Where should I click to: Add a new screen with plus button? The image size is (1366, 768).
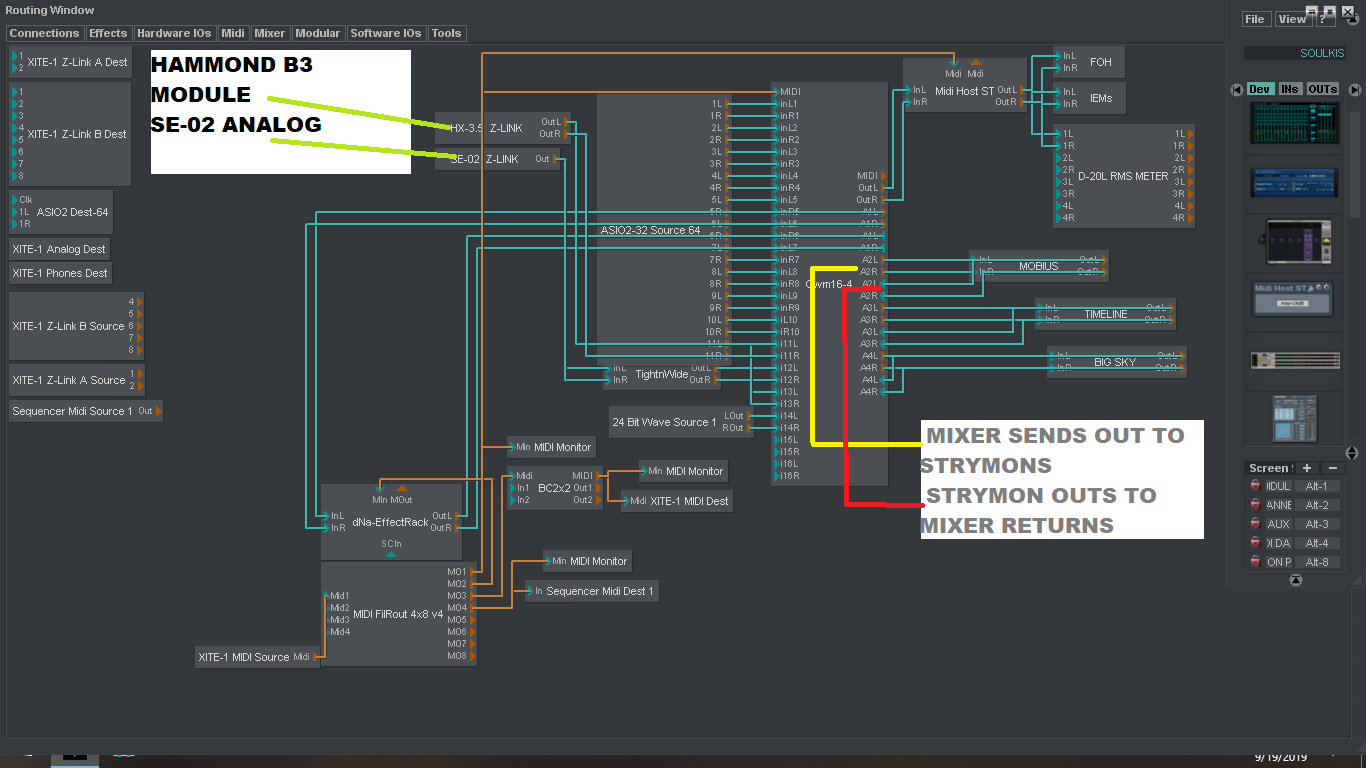coord(1306,468)
